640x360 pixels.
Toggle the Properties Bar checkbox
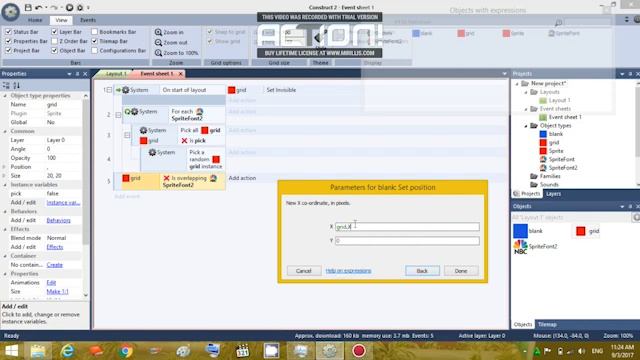point(8,41)
